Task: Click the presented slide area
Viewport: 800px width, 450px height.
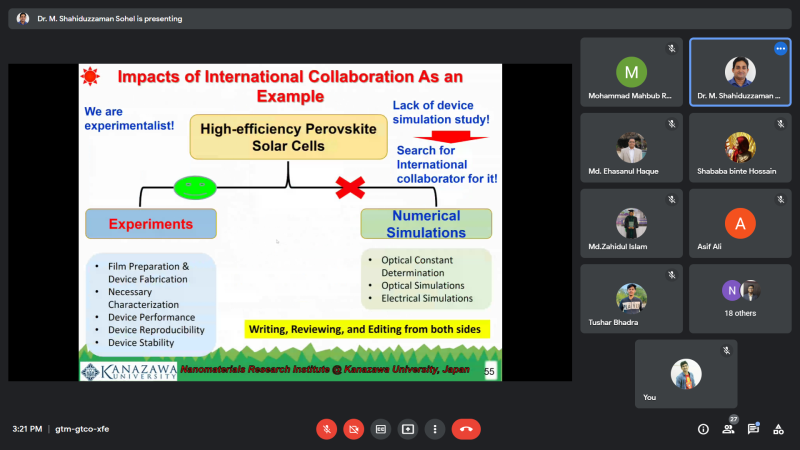Action: [x=290, y=222]
